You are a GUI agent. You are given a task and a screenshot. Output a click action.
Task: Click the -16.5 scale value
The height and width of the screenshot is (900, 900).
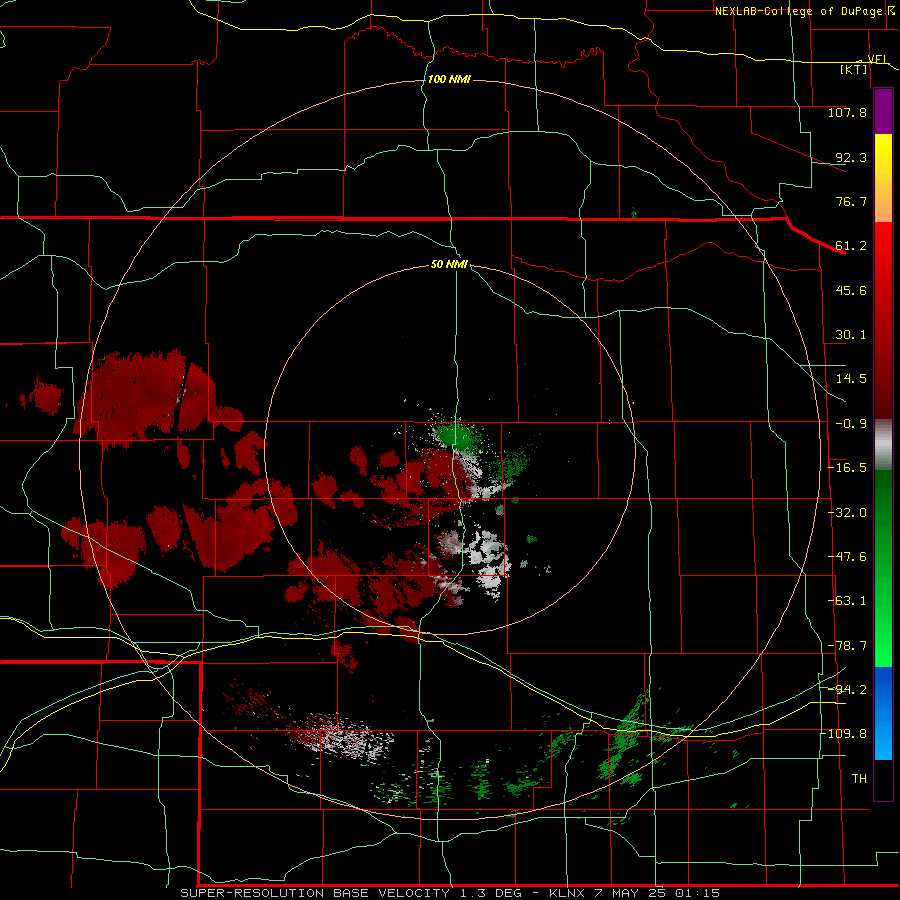847,468
